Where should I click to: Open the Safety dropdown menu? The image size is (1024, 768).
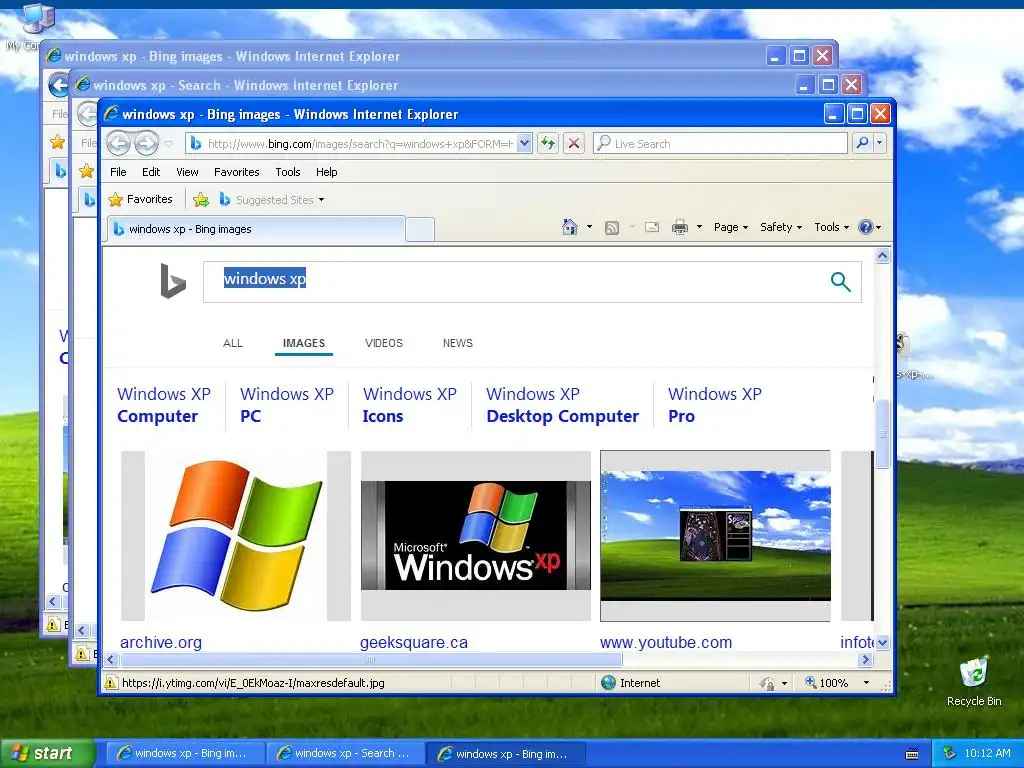click(x=780, y=227)
